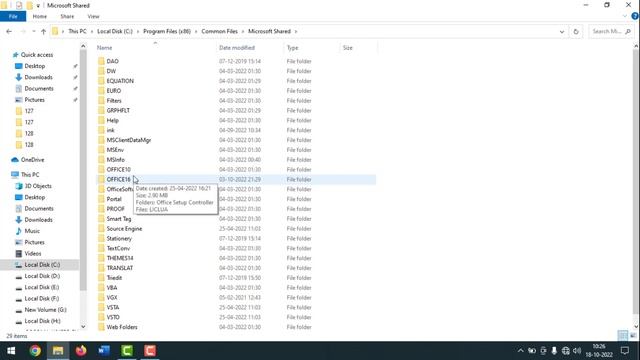This screenshot has height=360, width=640.
Task: Click the 'VSTA' folder name
Action: click(113, 307)
